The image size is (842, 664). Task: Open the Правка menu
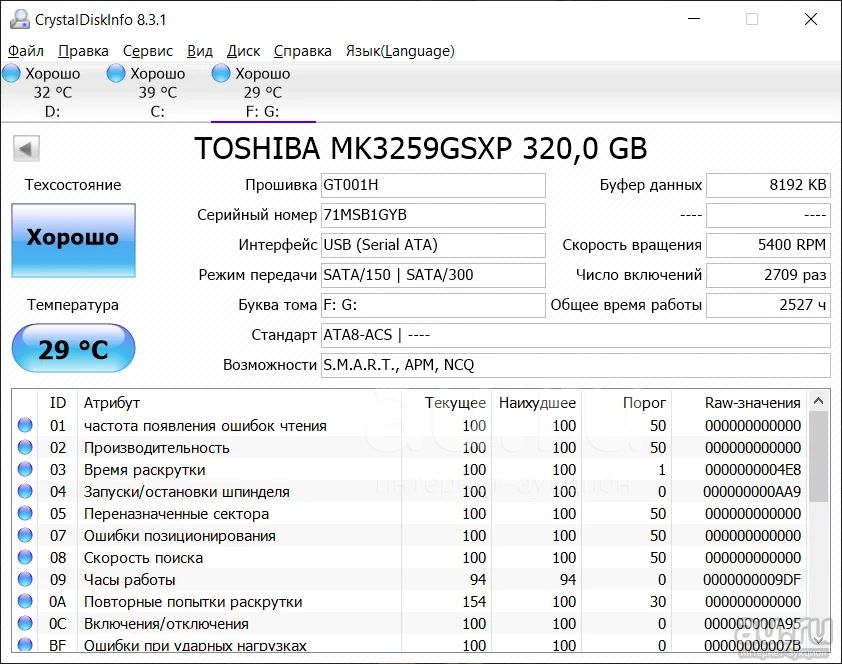coord(83,51)
